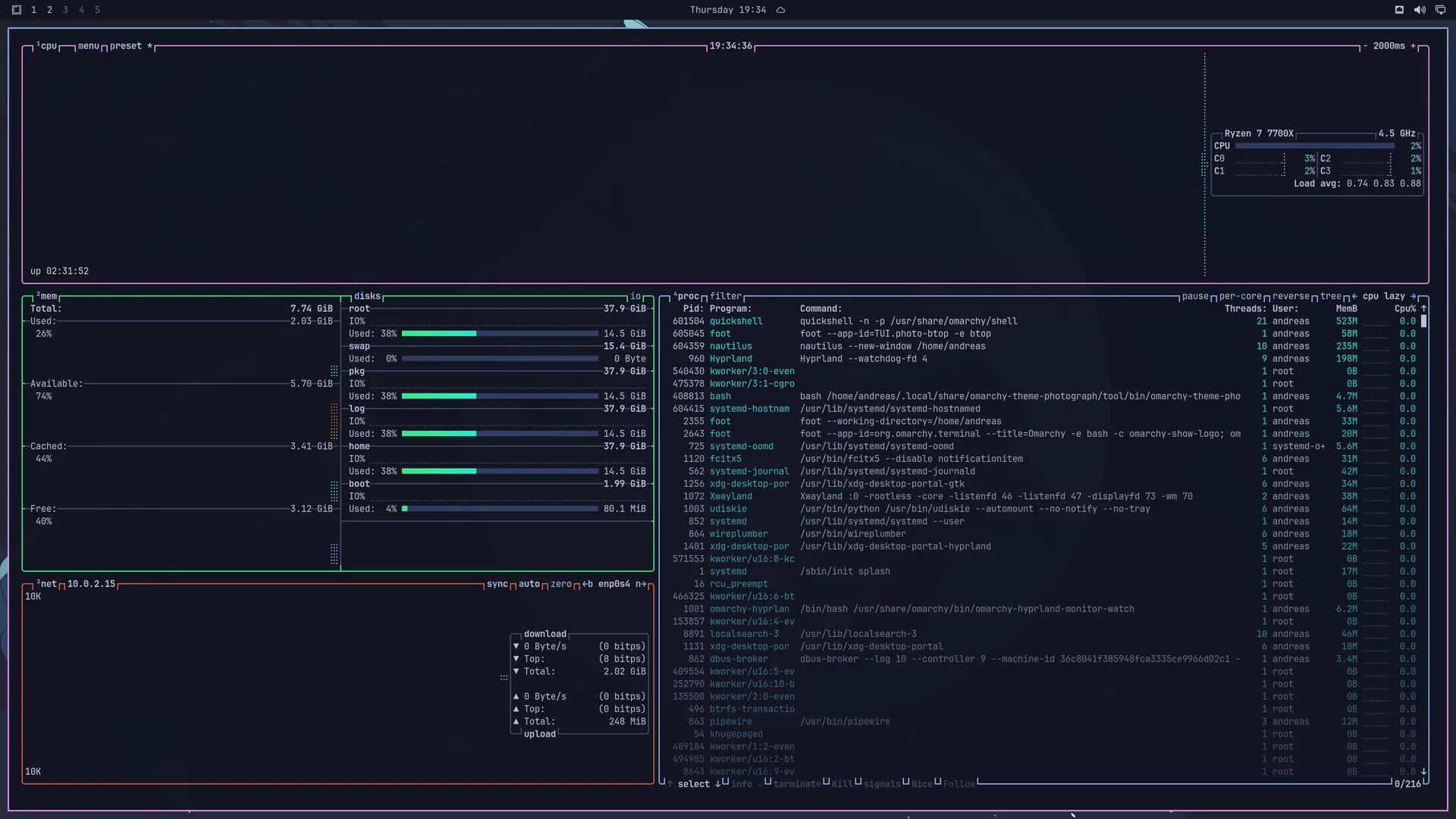
Task: Toggle per-core CPU display in proc panel
Action: coord(1241,297)
